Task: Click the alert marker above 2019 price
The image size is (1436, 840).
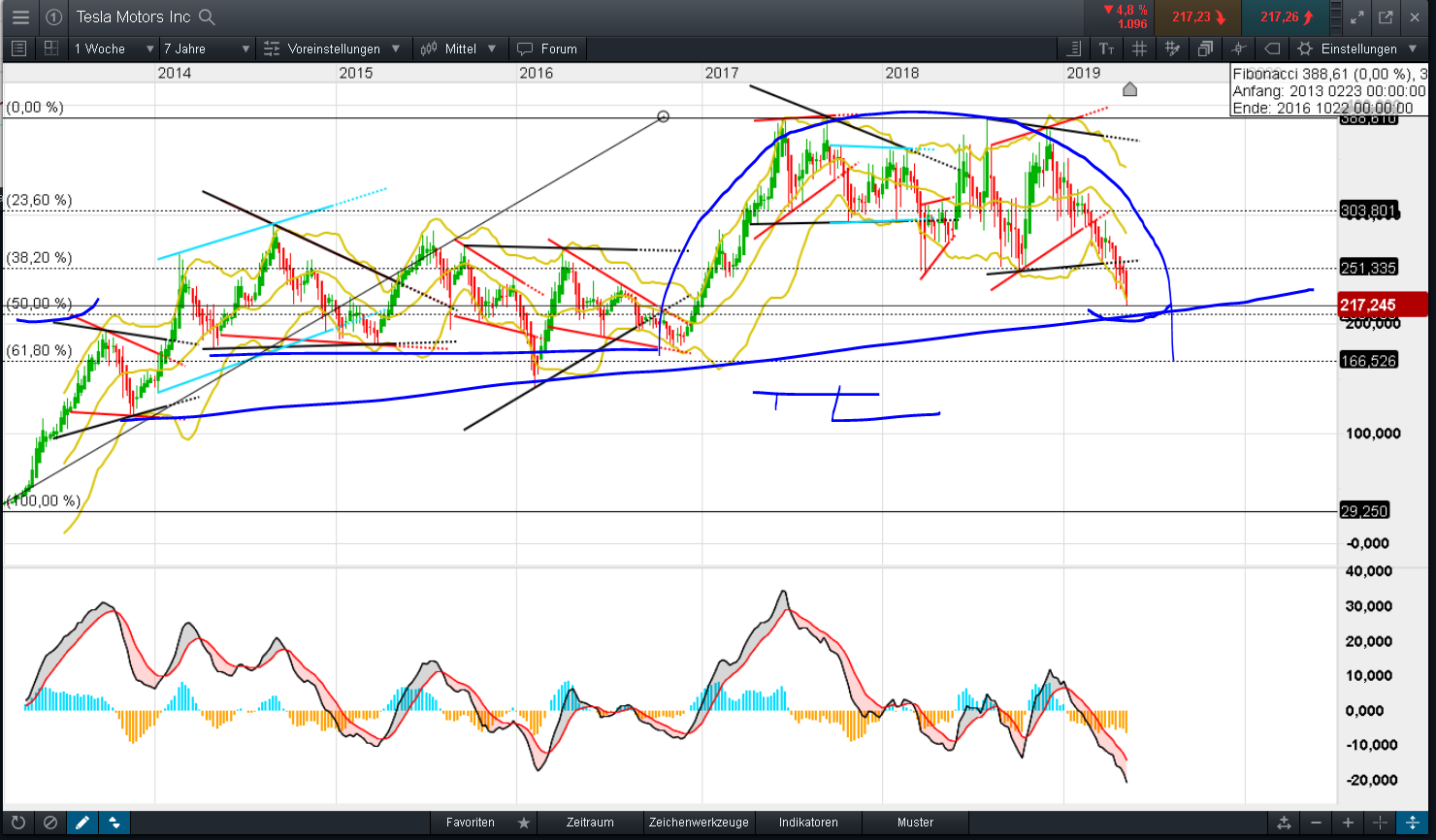Action: [x=1129, y=89]
